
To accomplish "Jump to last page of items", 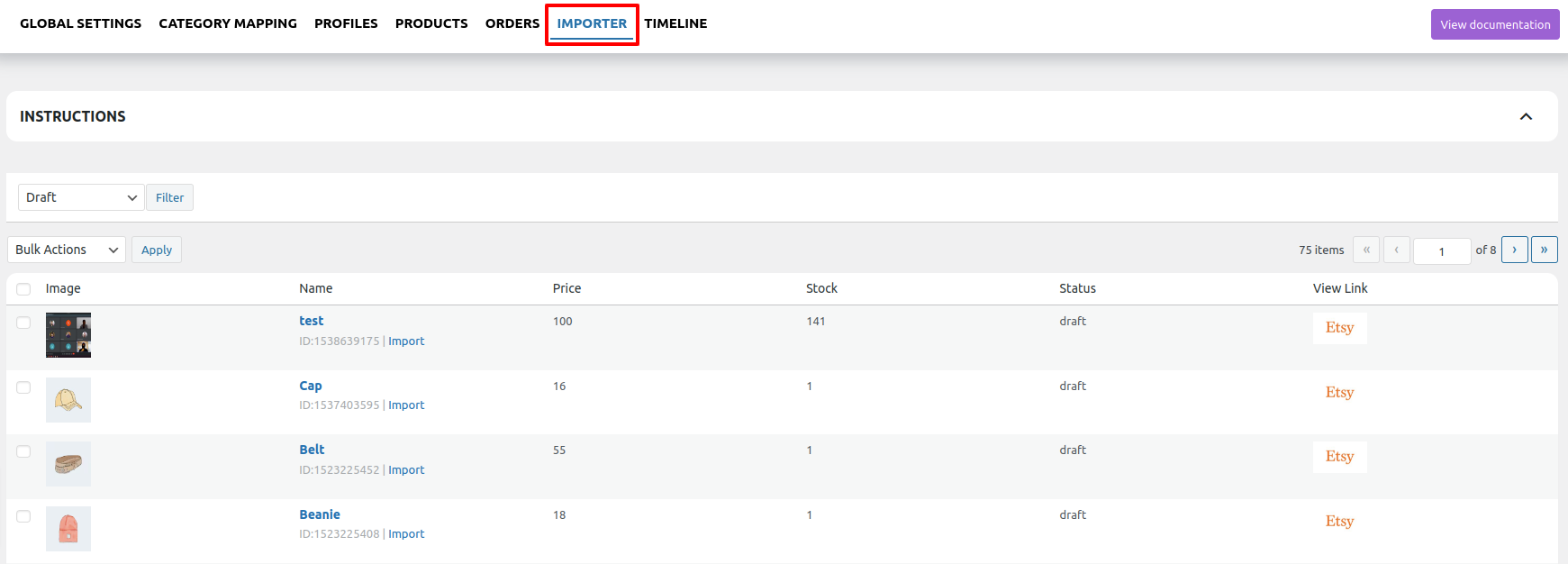I will click(x=1544, y=250).
